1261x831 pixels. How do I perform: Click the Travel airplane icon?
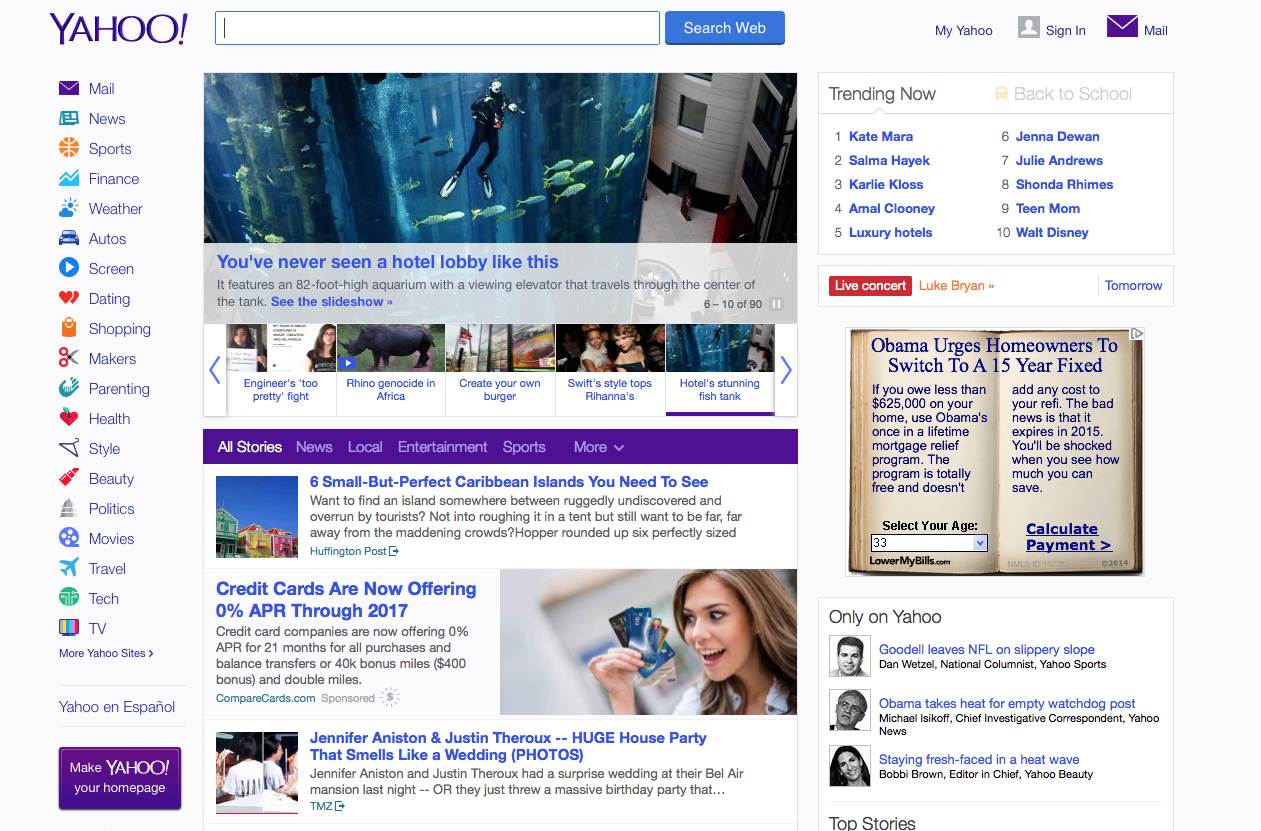(x=69, y=568)
